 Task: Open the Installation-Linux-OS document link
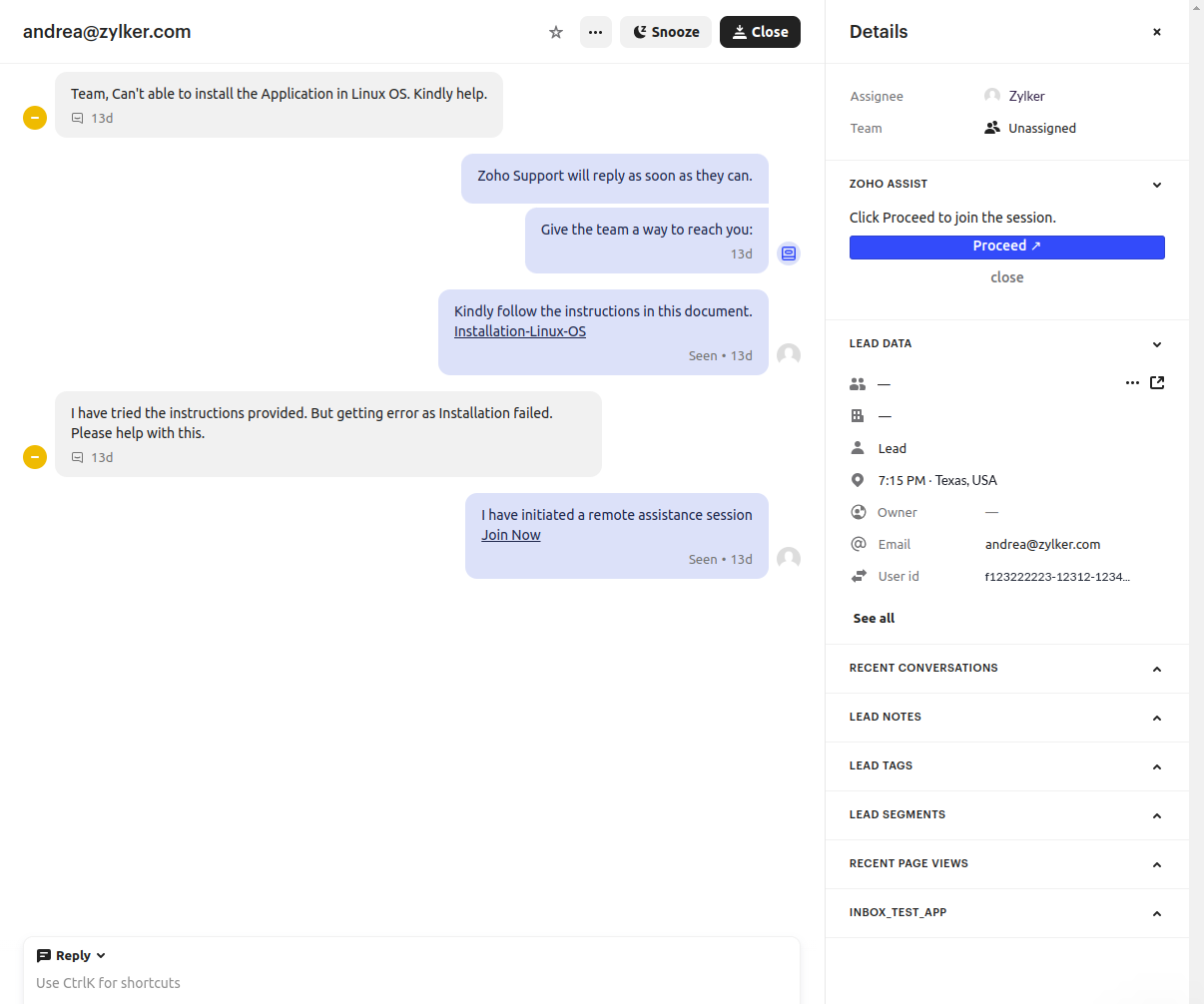tap(519, 331)
